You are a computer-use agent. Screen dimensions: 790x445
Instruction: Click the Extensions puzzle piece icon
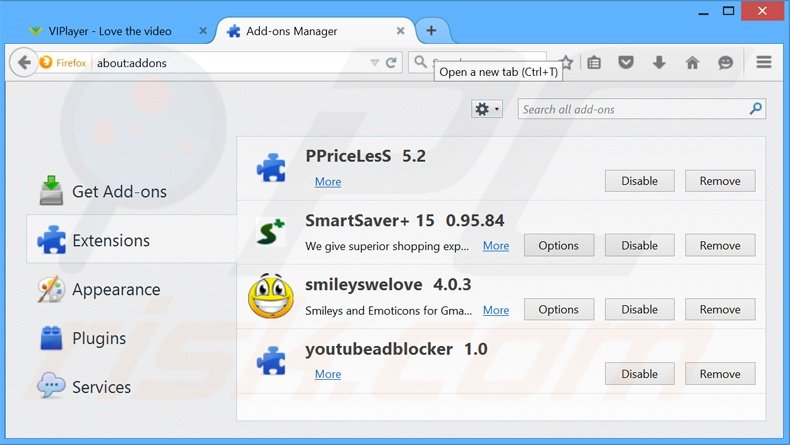tap(51, 239)
